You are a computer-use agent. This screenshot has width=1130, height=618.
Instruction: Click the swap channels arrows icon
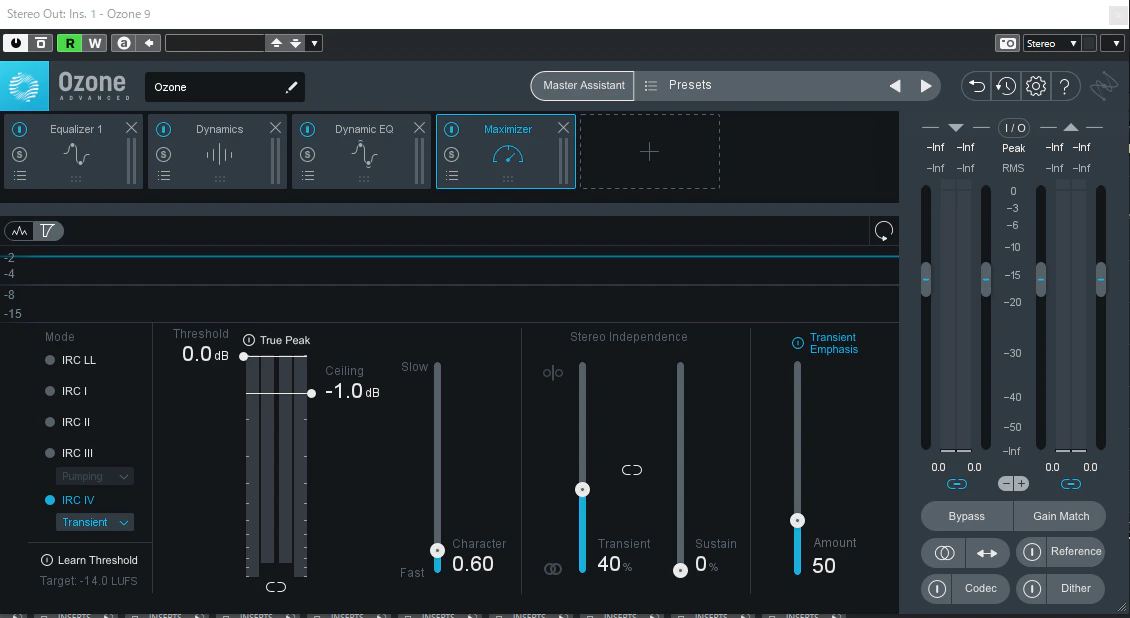pyautogui.click(x=987, y=553)
